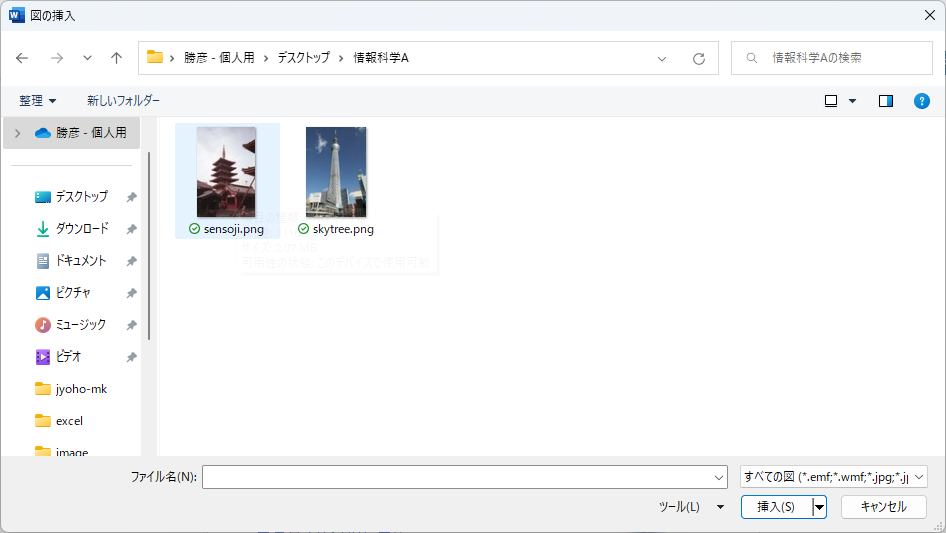
Task: Open the ツール (Tools) menu
Action: tap(690, 507)
